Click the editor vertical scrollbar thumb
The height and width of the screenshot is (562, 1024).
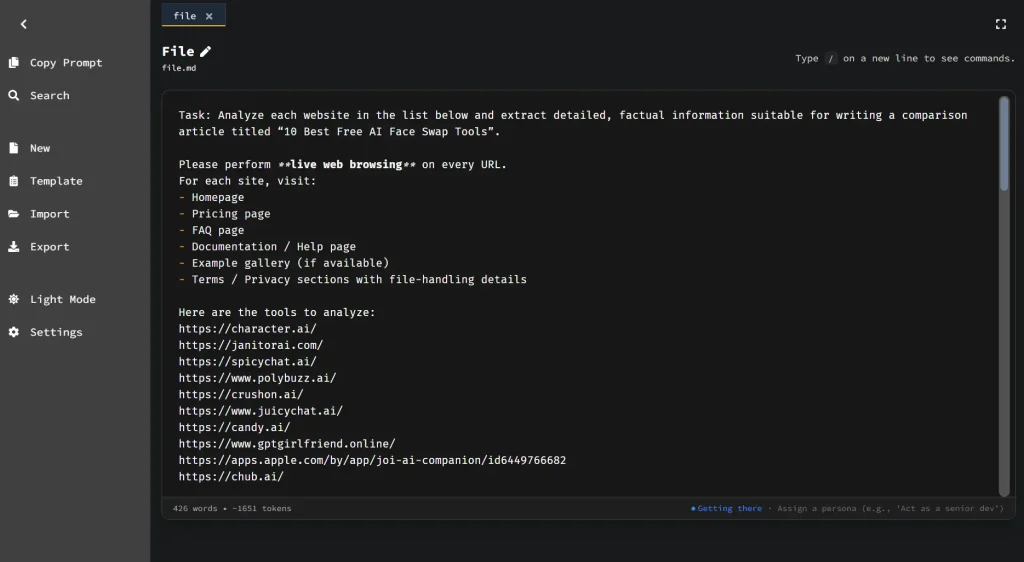(x=1004, y=144)
